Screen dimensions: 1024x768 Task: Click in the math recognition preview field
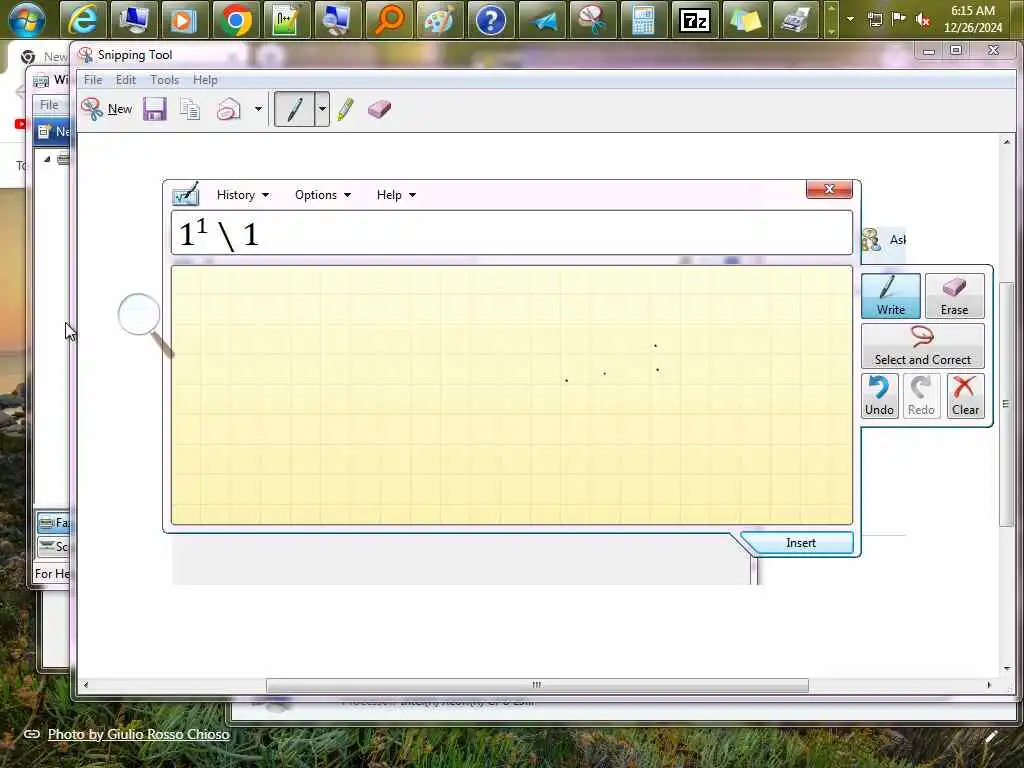point(512,232)
